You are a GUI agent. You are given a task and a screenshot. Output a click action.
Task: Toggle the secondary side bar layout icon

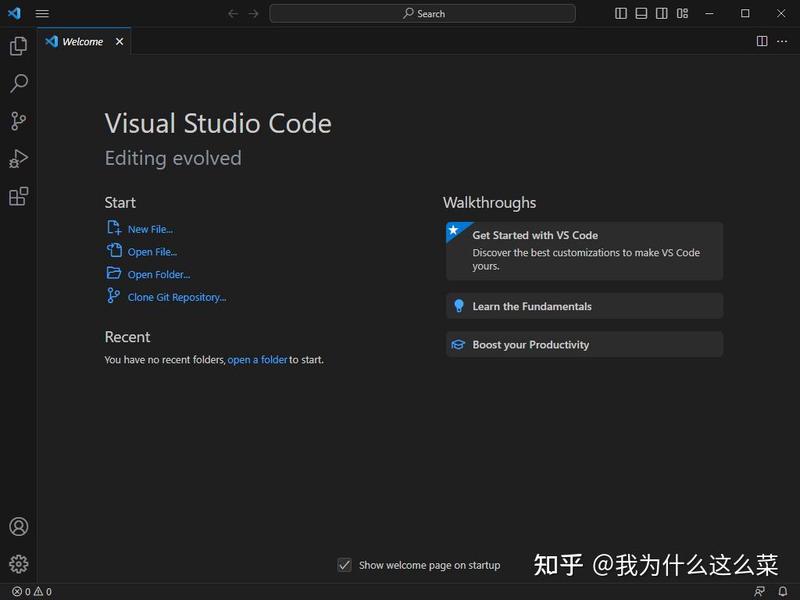click(x=662, y=14)
